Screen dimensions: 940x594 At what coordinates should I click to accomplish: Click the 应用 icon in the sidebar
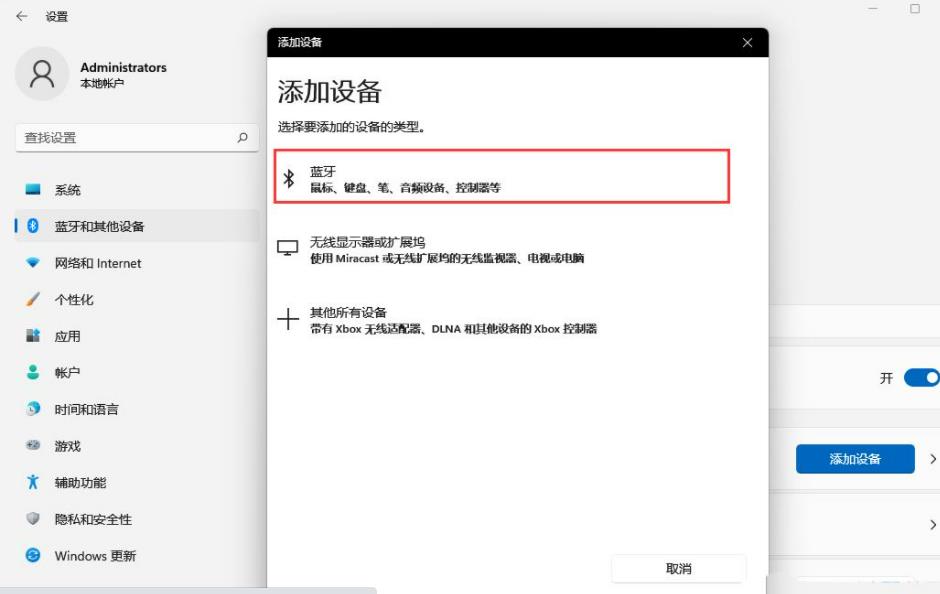(x=34, y=336)
